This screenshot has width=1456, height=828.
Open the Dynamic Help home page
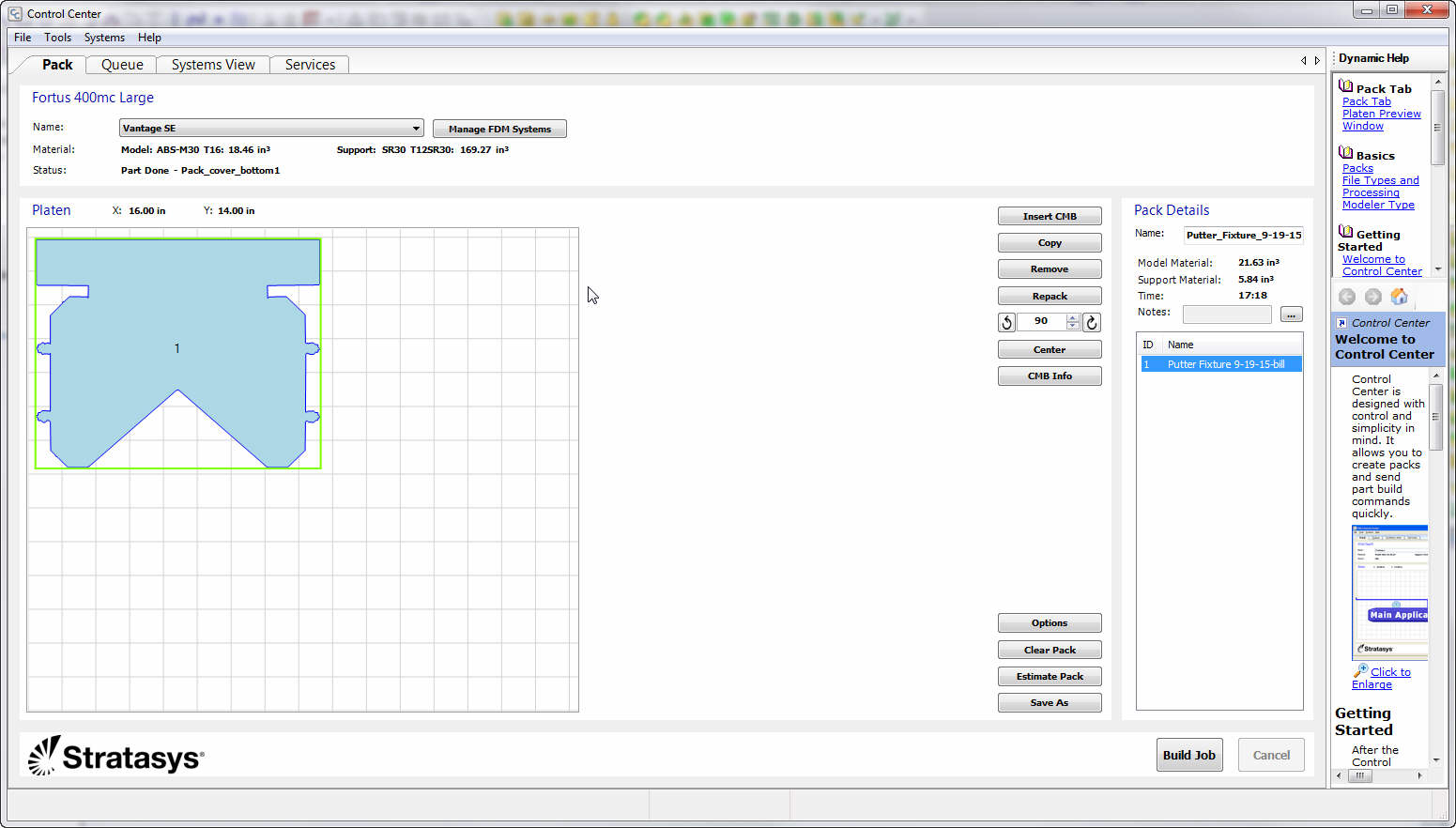coord(1399,297)
